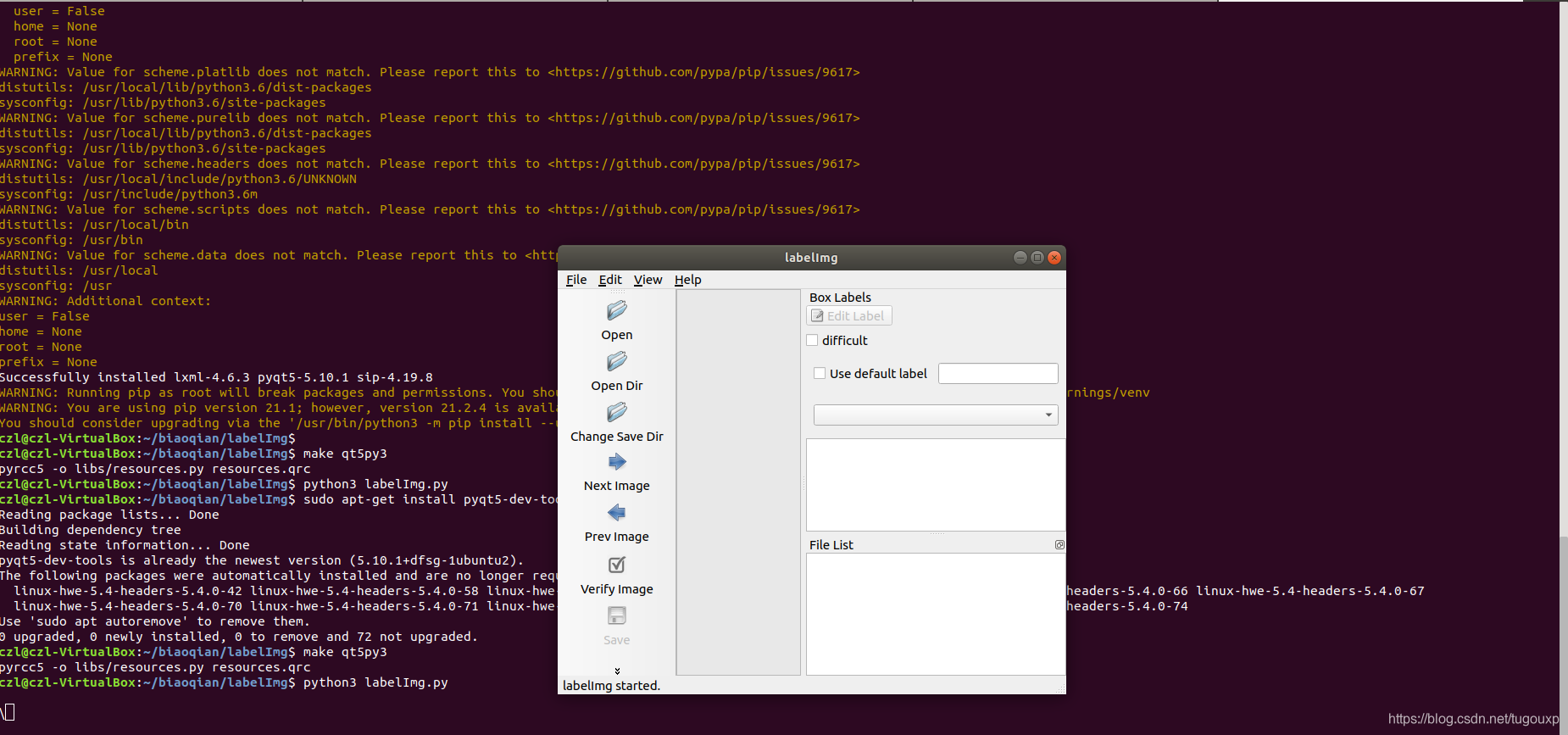Open the Edit menu
The image size is (1568, 735).
point(610,280)
